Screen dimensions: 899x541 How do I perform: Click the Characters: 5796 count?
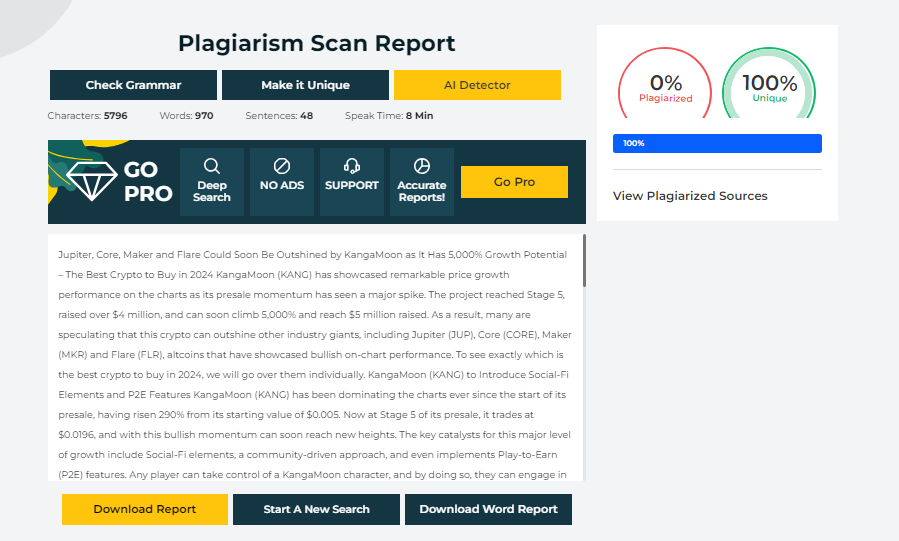click(x=88, y=116)
